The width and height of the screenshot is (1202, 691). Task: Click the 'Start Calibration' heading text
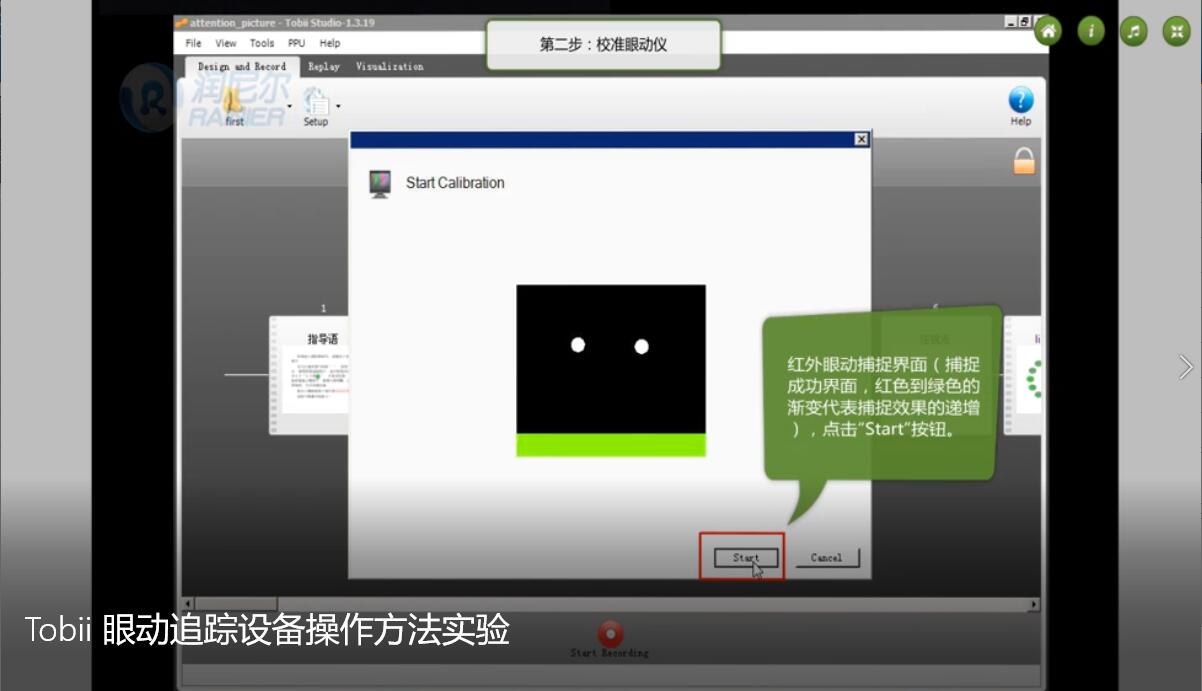click(x=455, y=183)
